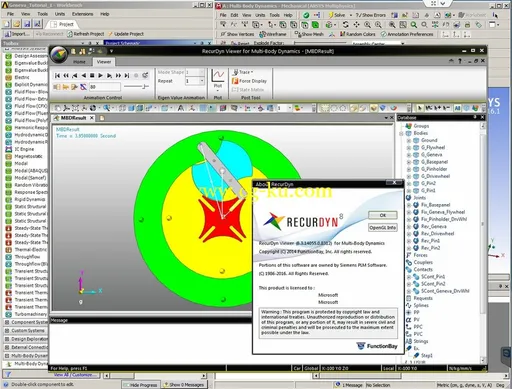Expand the Ground body node

click(x=409, y=140)
